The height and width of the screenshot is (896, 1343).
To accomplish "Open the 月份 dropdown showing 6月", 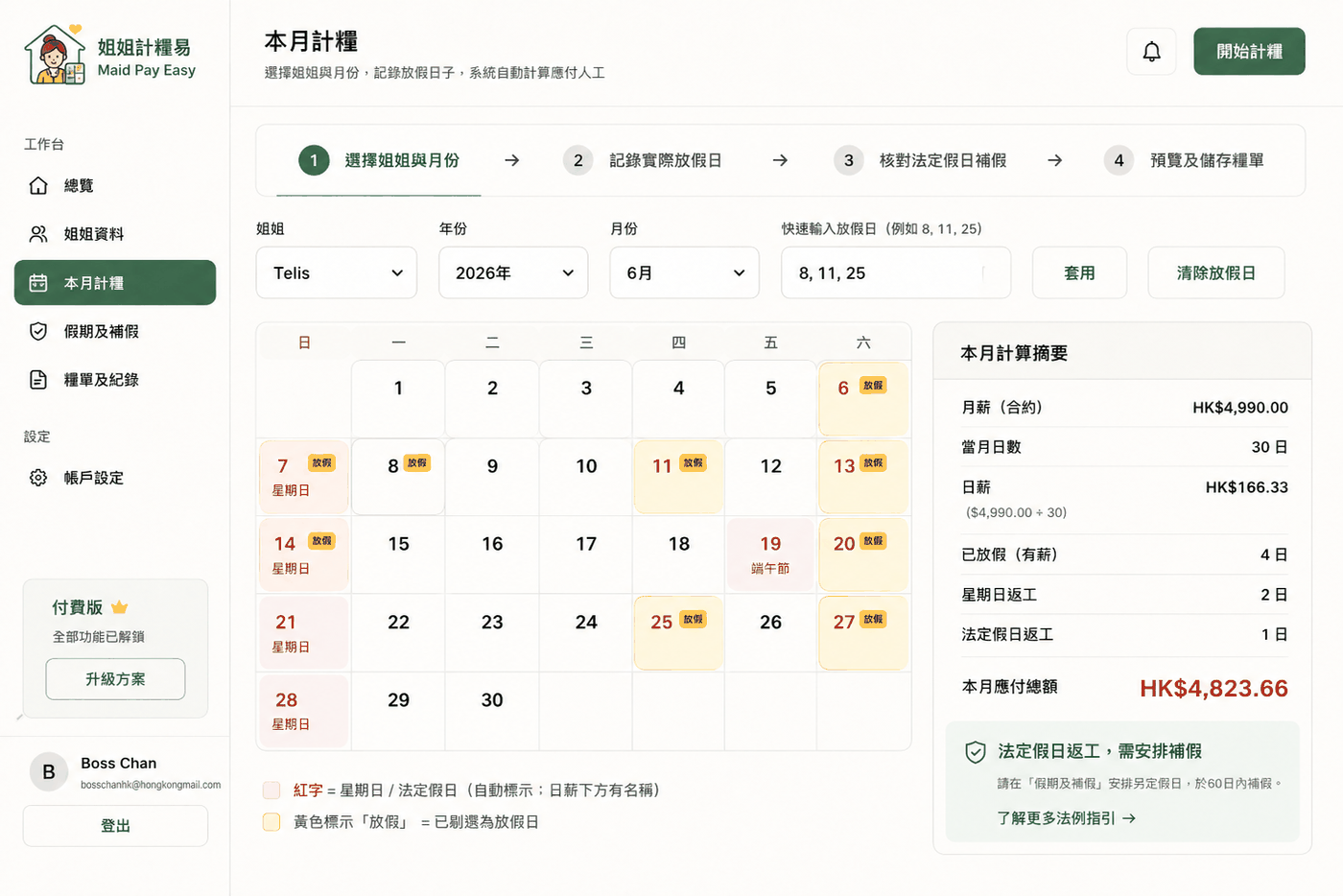I will pyautogui.click(x=685, y=272).
